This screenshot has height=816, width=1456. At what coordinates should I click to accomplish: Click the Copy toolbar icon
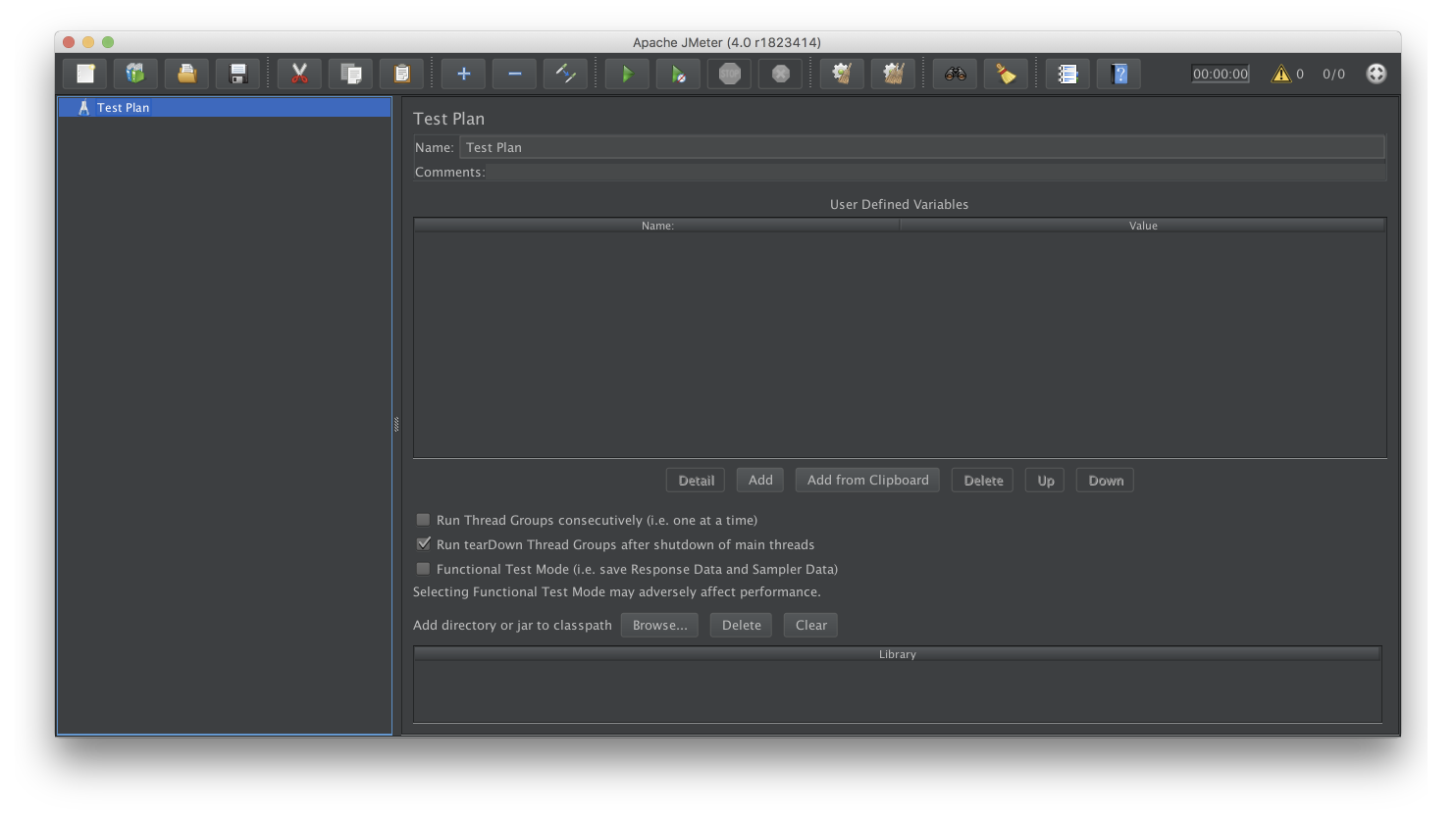[x=350, y=74]
